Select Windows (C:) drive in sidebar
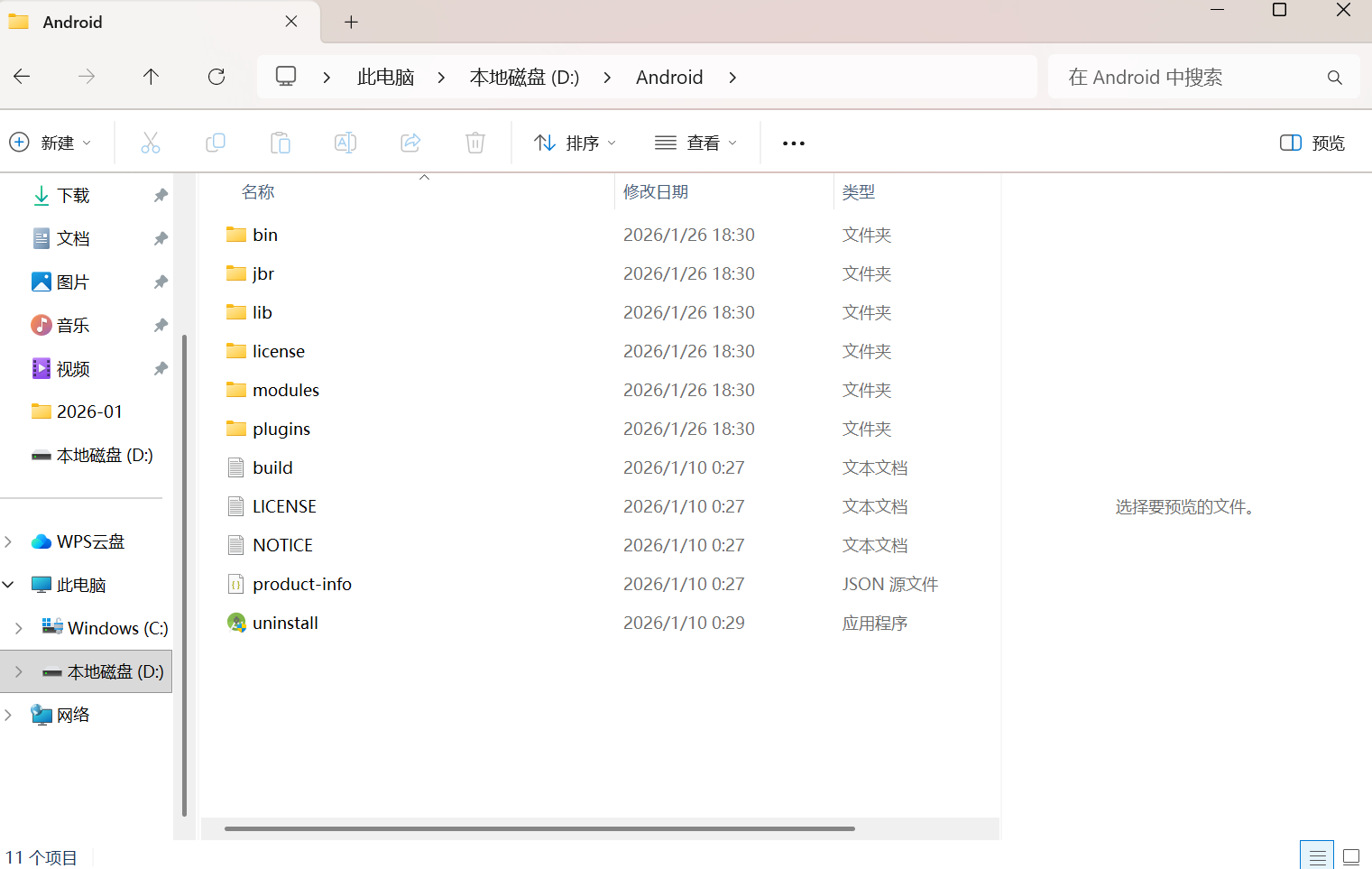The height and width of the screenshot is (869, 1372). pyautogui.click(x=117, y=628)
